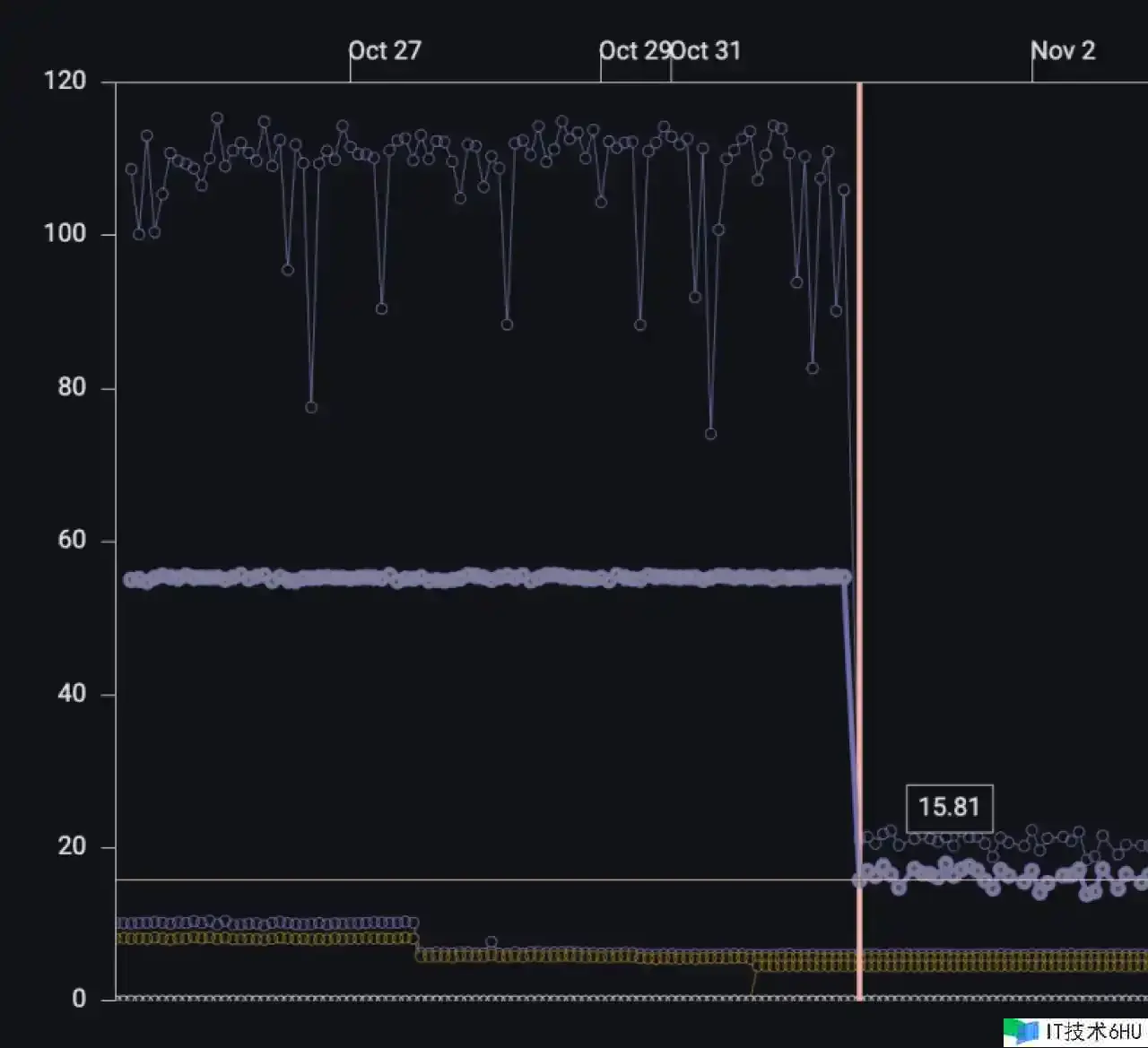Image resolution: width=1148 pixels, height=1048 pixels.
Task: Click the 100 label on the y-axis
Action: tap(65, 234)
